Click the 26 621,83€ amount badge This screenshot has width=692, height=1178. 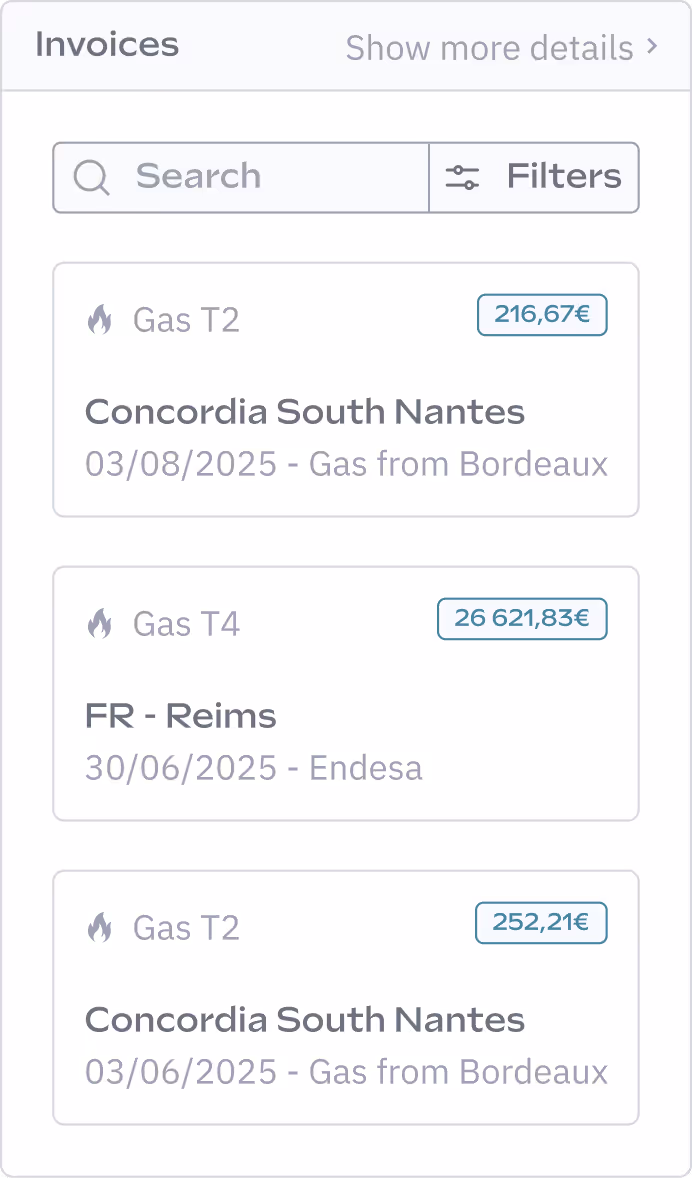(x=522, y=618)
